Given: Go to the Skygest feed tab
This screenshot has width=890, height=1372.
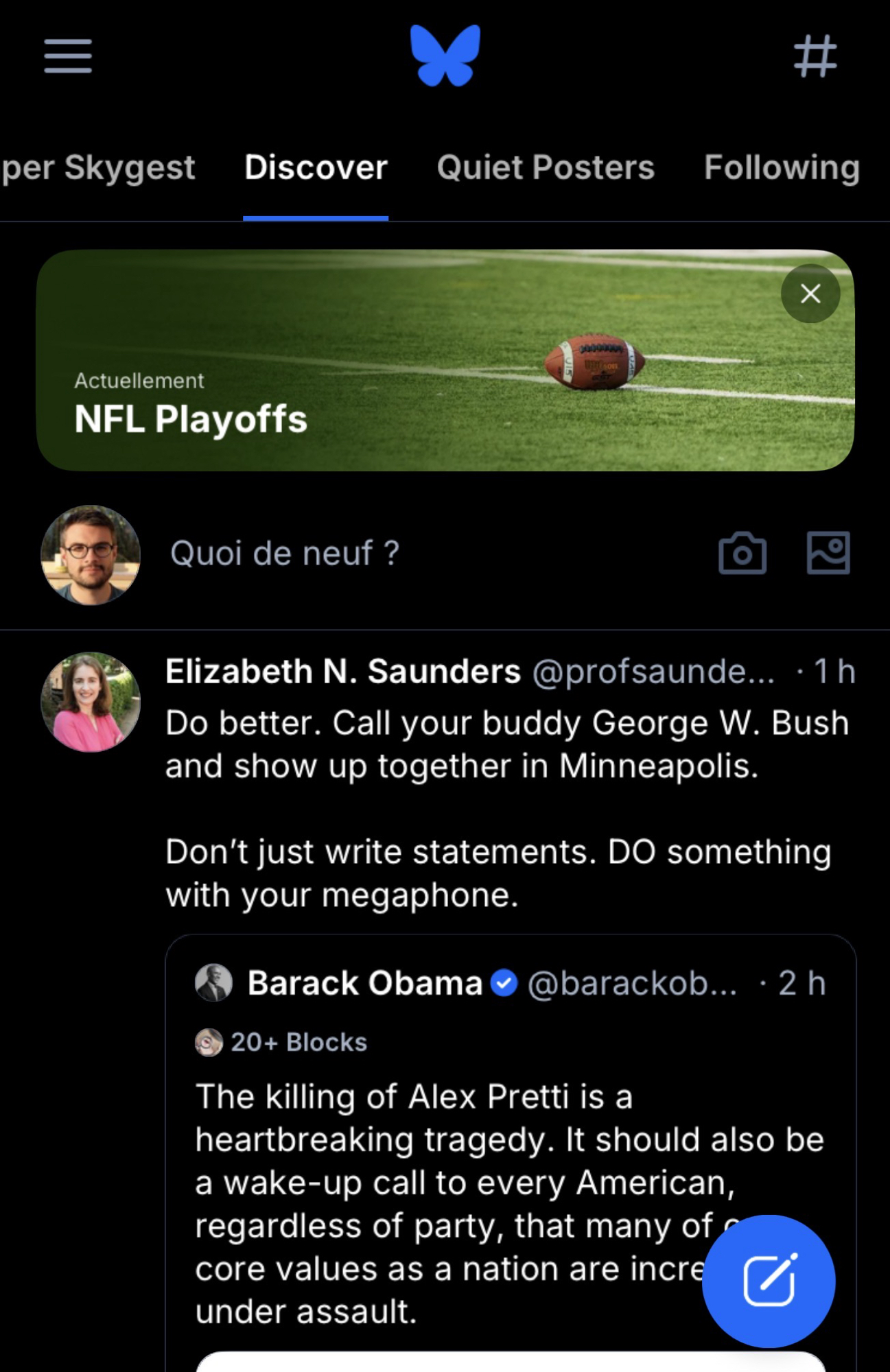Looking at the screenshot, I should (97, 168).
